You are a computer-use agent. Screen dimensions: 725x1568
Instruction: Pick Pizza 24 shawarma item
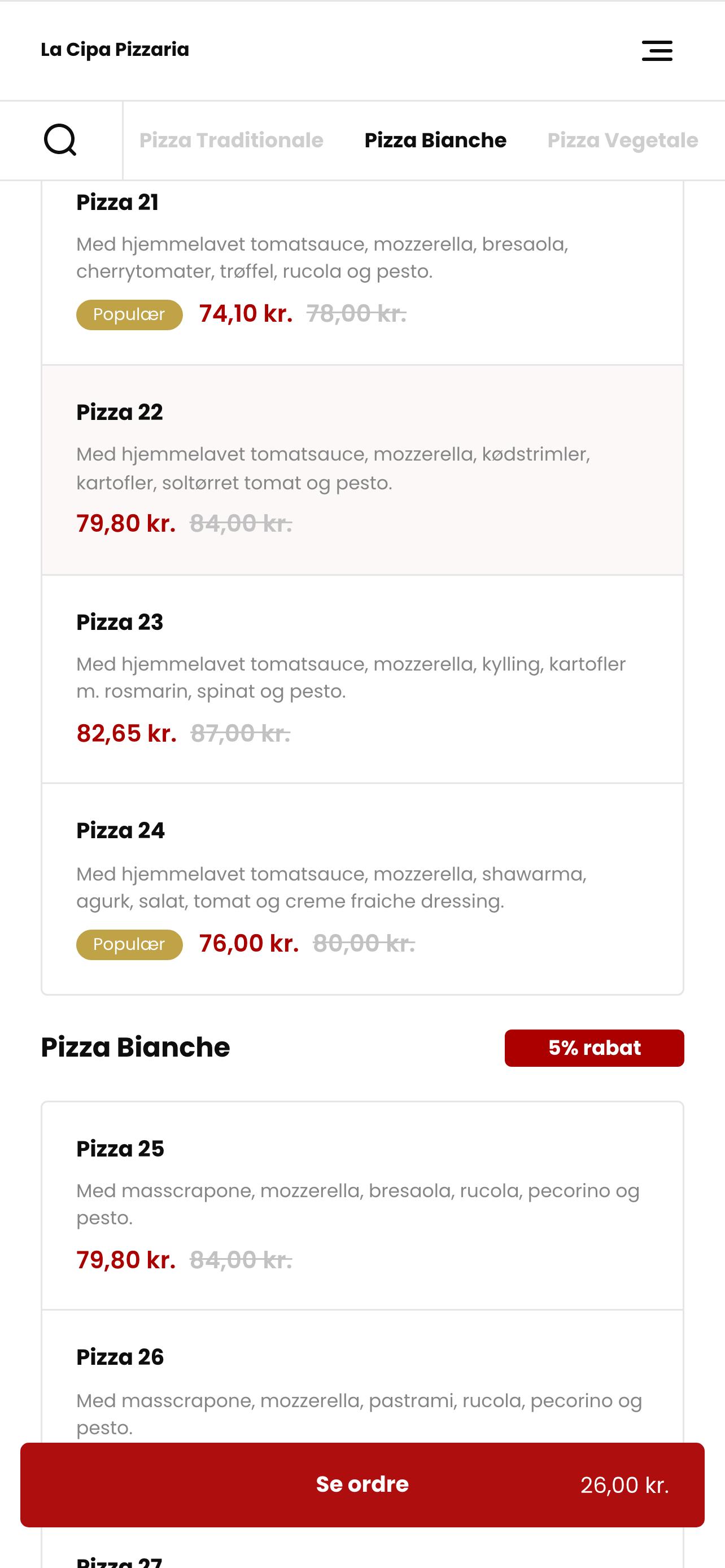click(x=362, y=888)
